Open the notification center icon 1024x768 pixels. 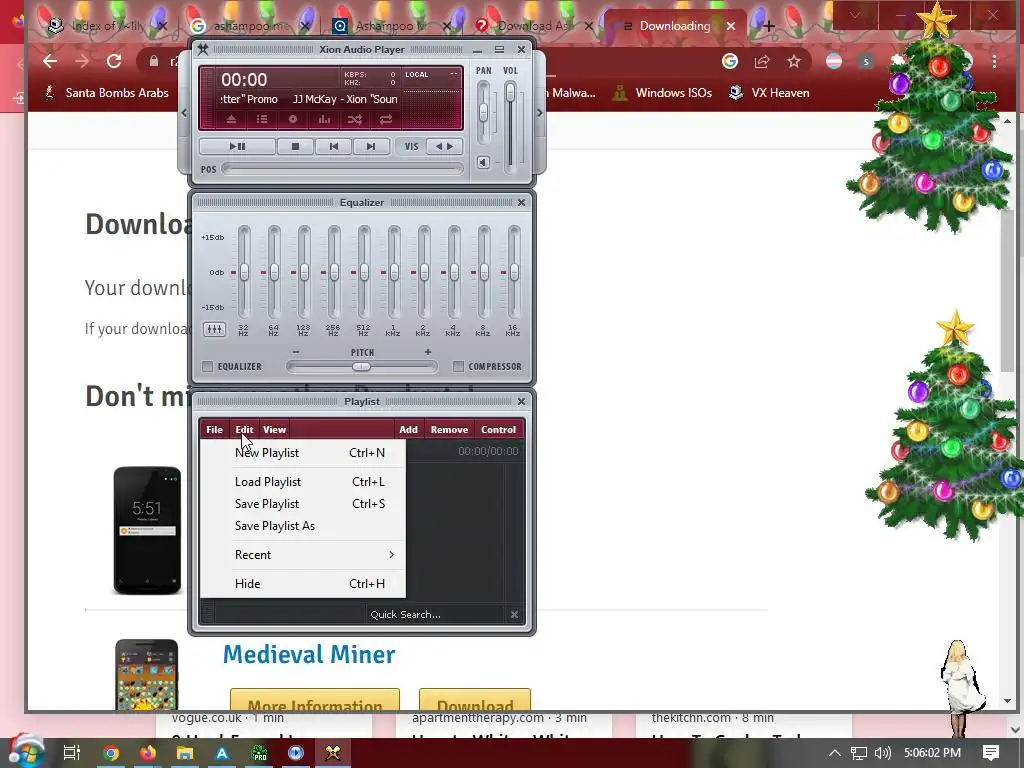[x=991, y=753]
